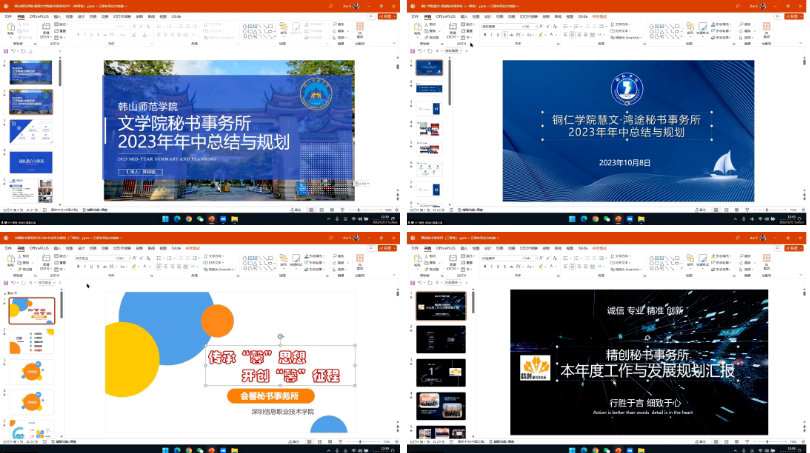Screen dimensions: 810x453
Task: Toggle left alignment in 会馨秘书事务所 window ribbon
Action: tap(159, 267)
